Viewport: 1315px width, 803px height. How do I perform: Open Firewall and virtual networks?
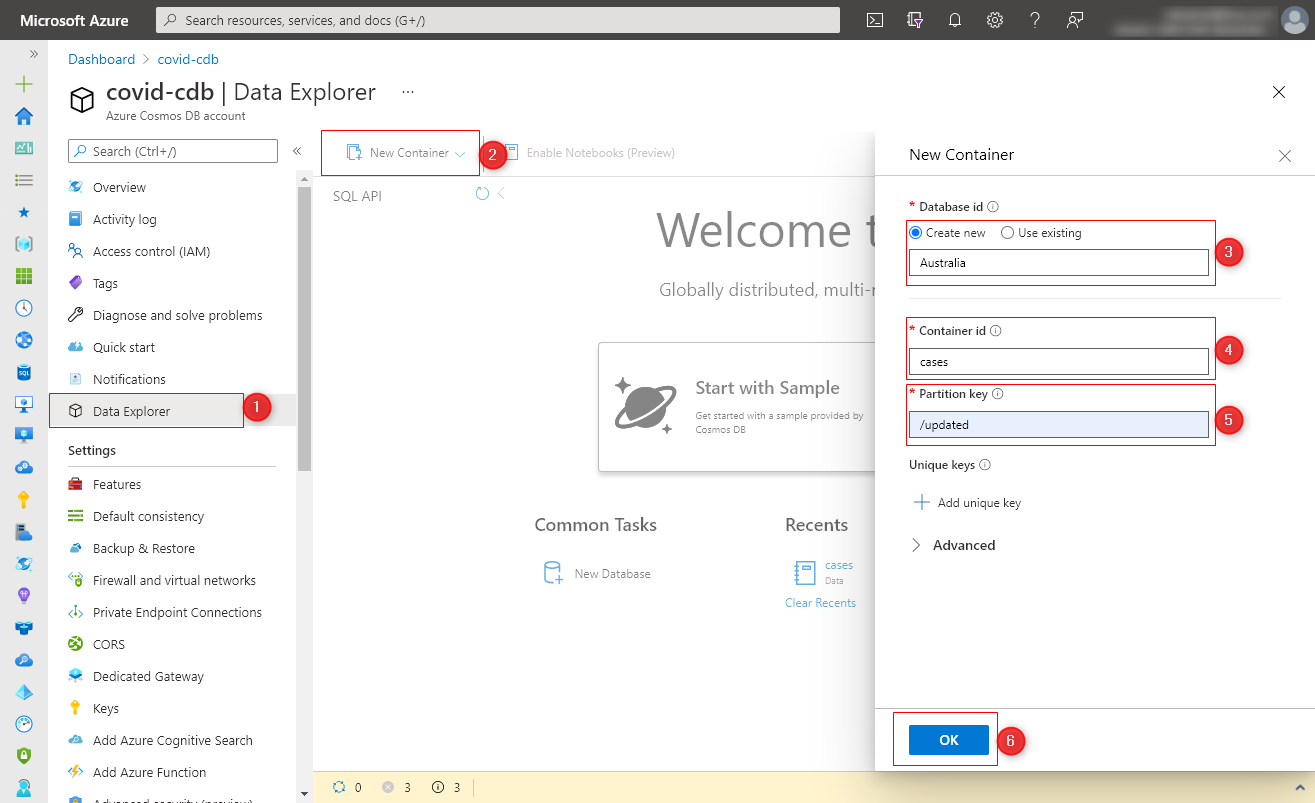point(172,580)
